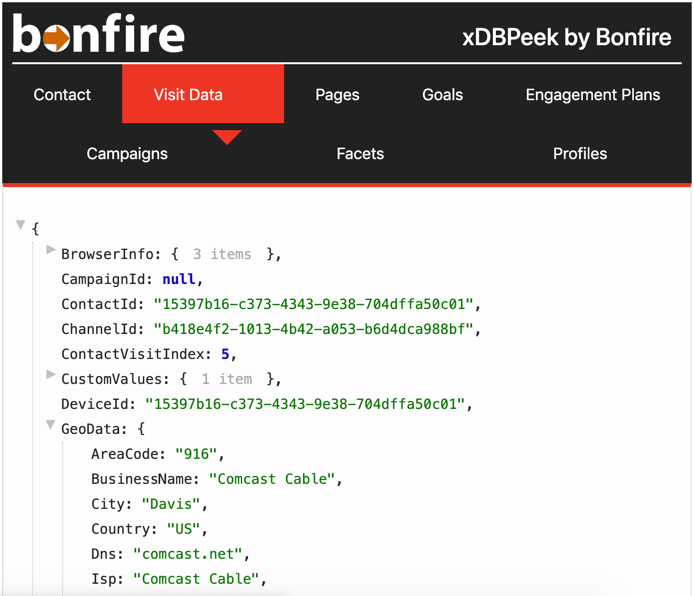Go to the Engagement Plans tab
Screen dimensions: 693x596
pos(593,95)
